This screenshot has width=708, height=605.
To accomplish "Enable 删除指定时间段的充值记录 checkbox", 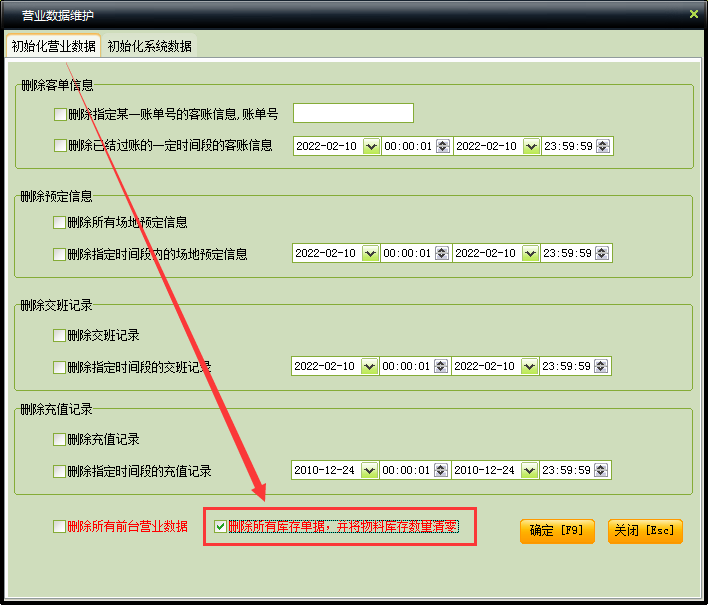I will (x=59, y=471).
